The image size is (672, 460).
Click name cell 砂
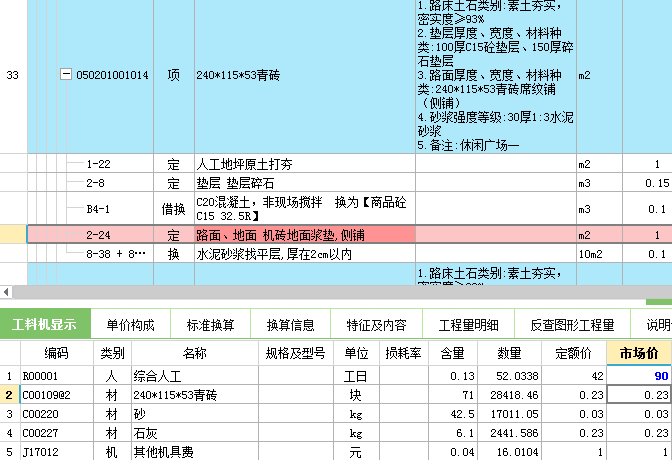tap(195, 414)
